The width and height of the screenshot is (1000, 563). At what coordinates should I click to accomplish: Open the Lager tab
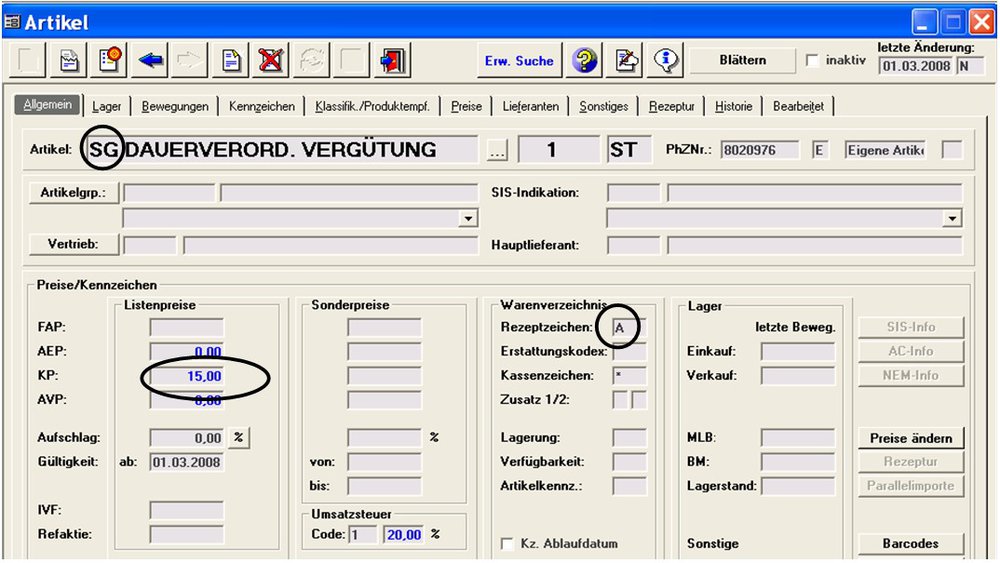(107, 106)
